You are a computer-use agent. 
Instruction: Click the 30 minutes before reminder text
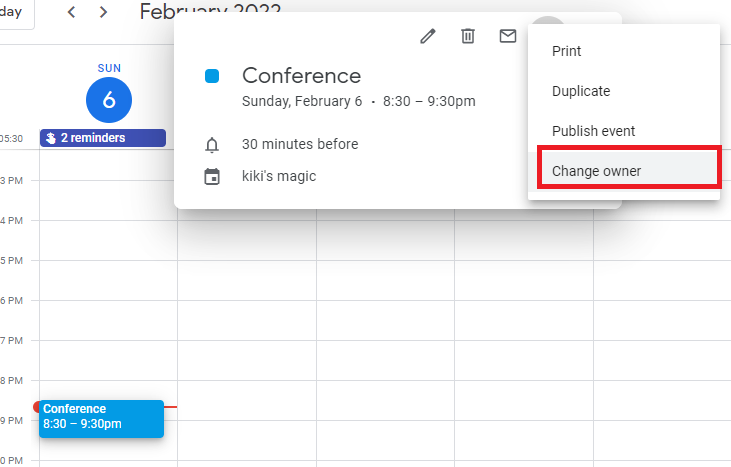coord(300,144)
